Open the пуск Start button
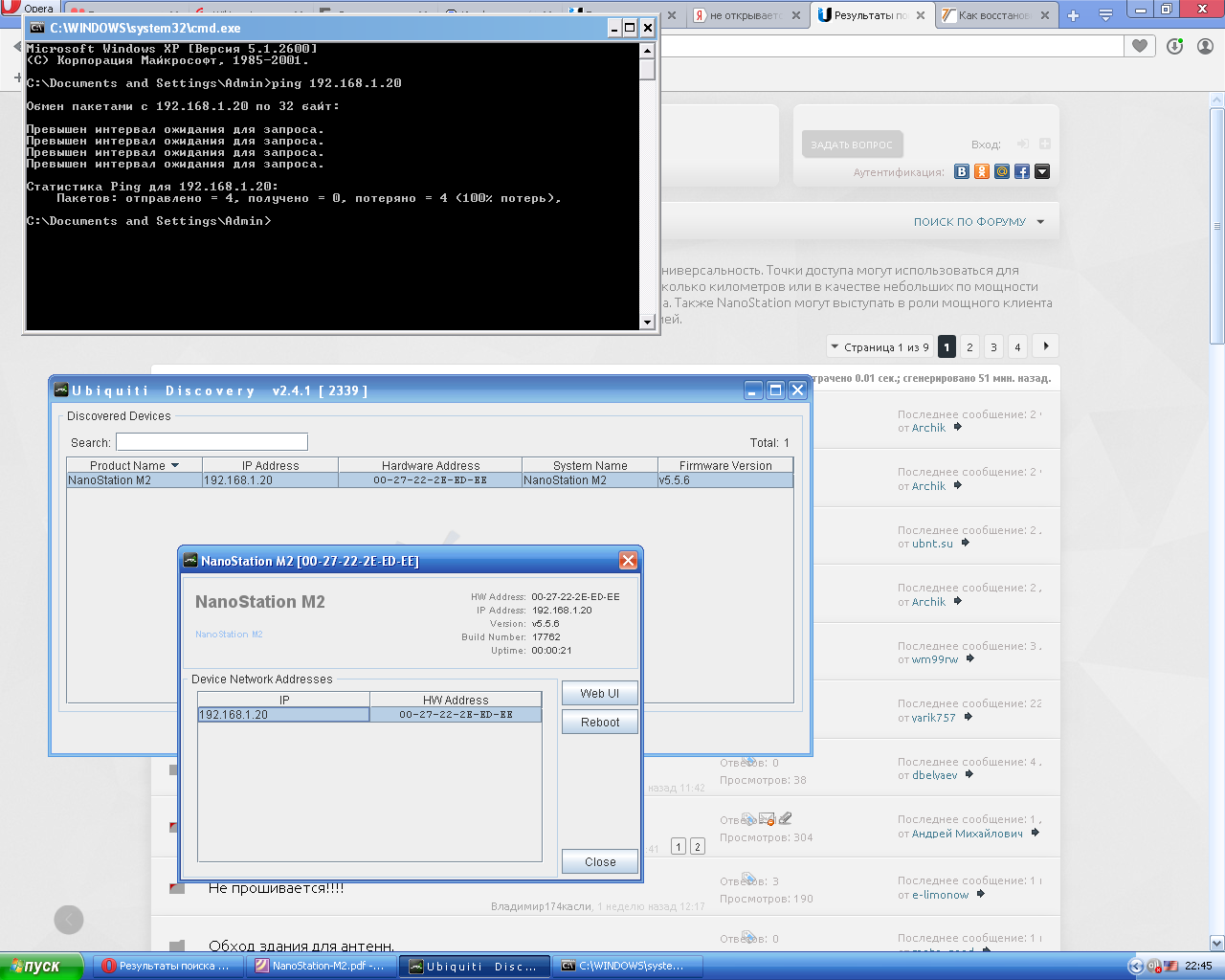Screen dimensions: 1225x980 41,966
